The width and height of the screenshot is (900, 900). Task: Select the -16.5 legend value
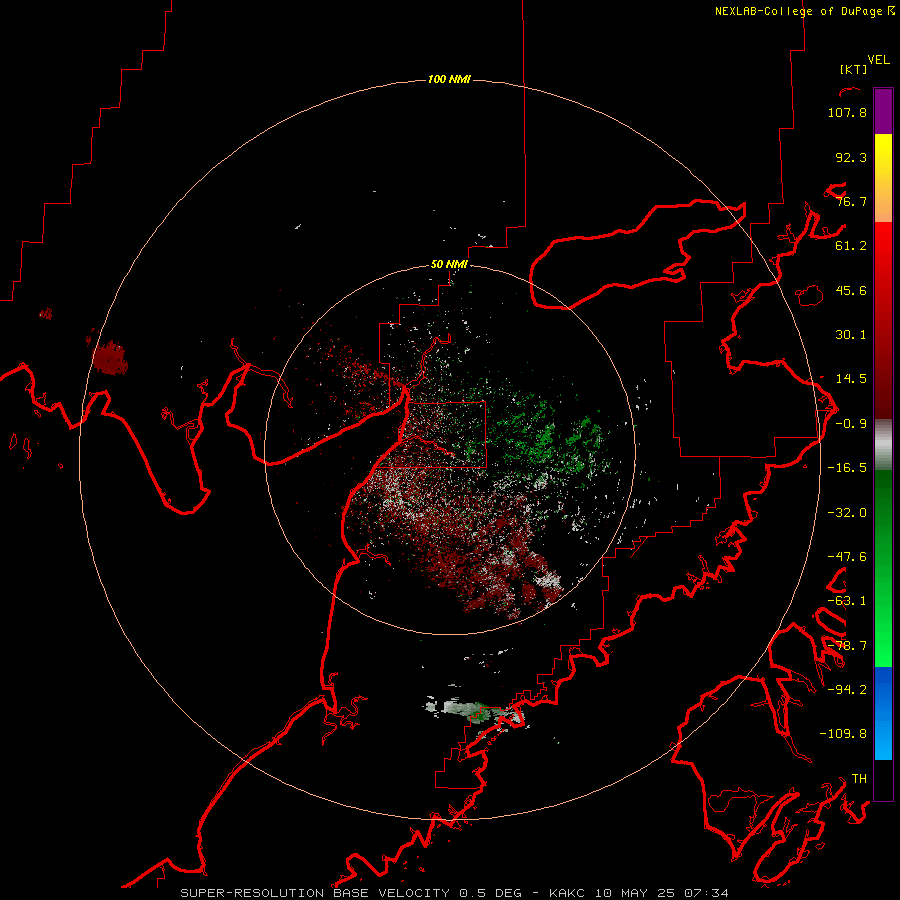click(x=847, y=468)
